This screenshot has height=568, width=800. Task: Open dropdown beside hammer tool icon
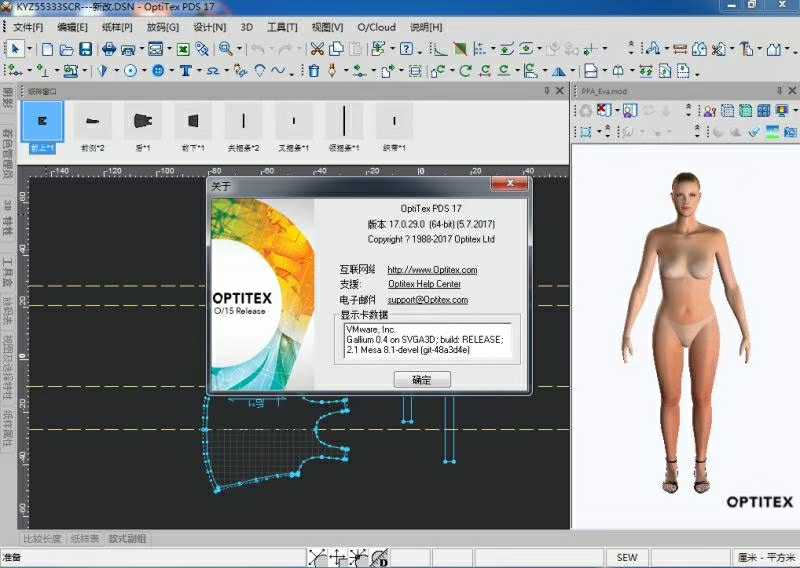pos(760,50)
